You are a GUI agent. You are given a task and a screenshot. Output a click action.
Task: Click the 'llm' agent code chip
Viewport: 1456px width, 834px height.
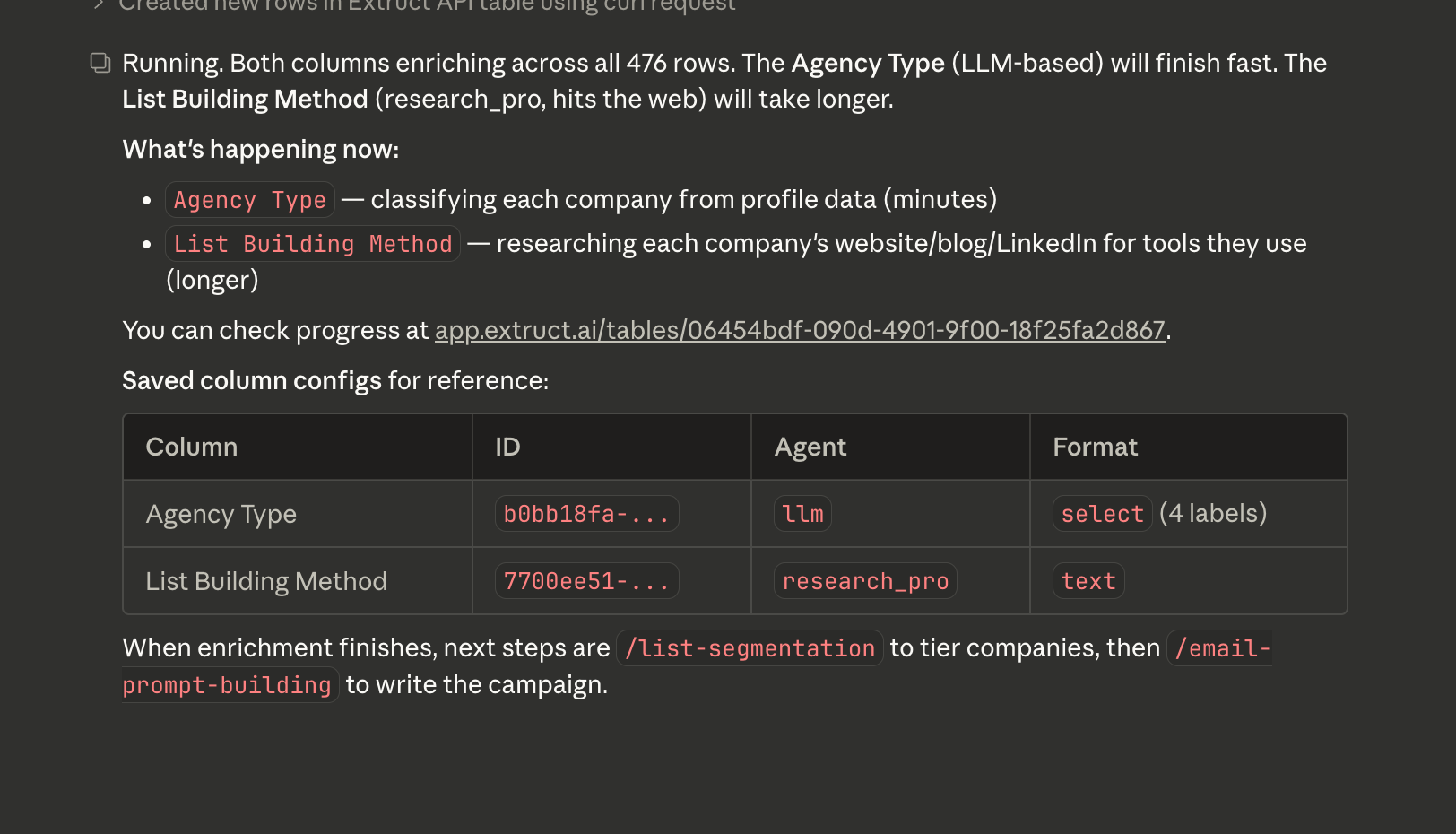click(802, 514)
